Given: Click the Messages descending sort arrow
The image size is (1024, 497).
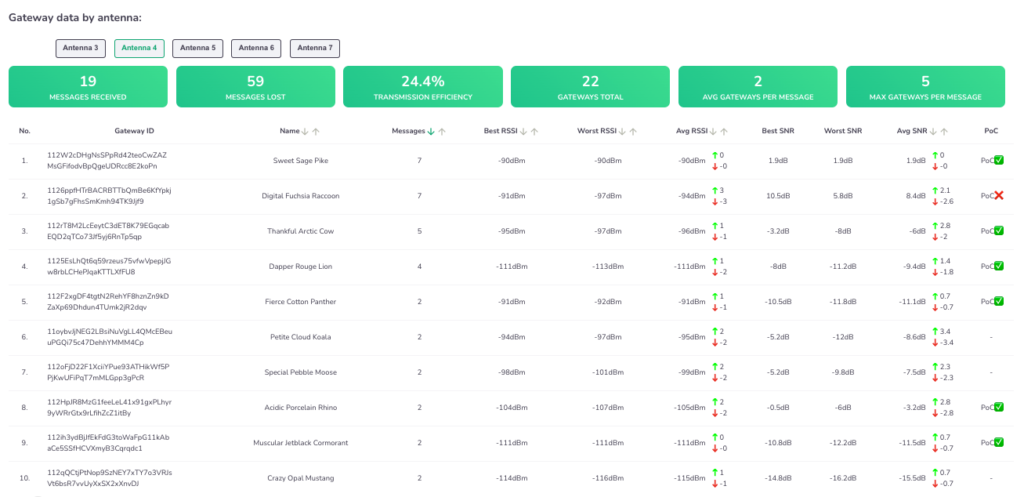Looking at the screenshot, I should [431, 131].
